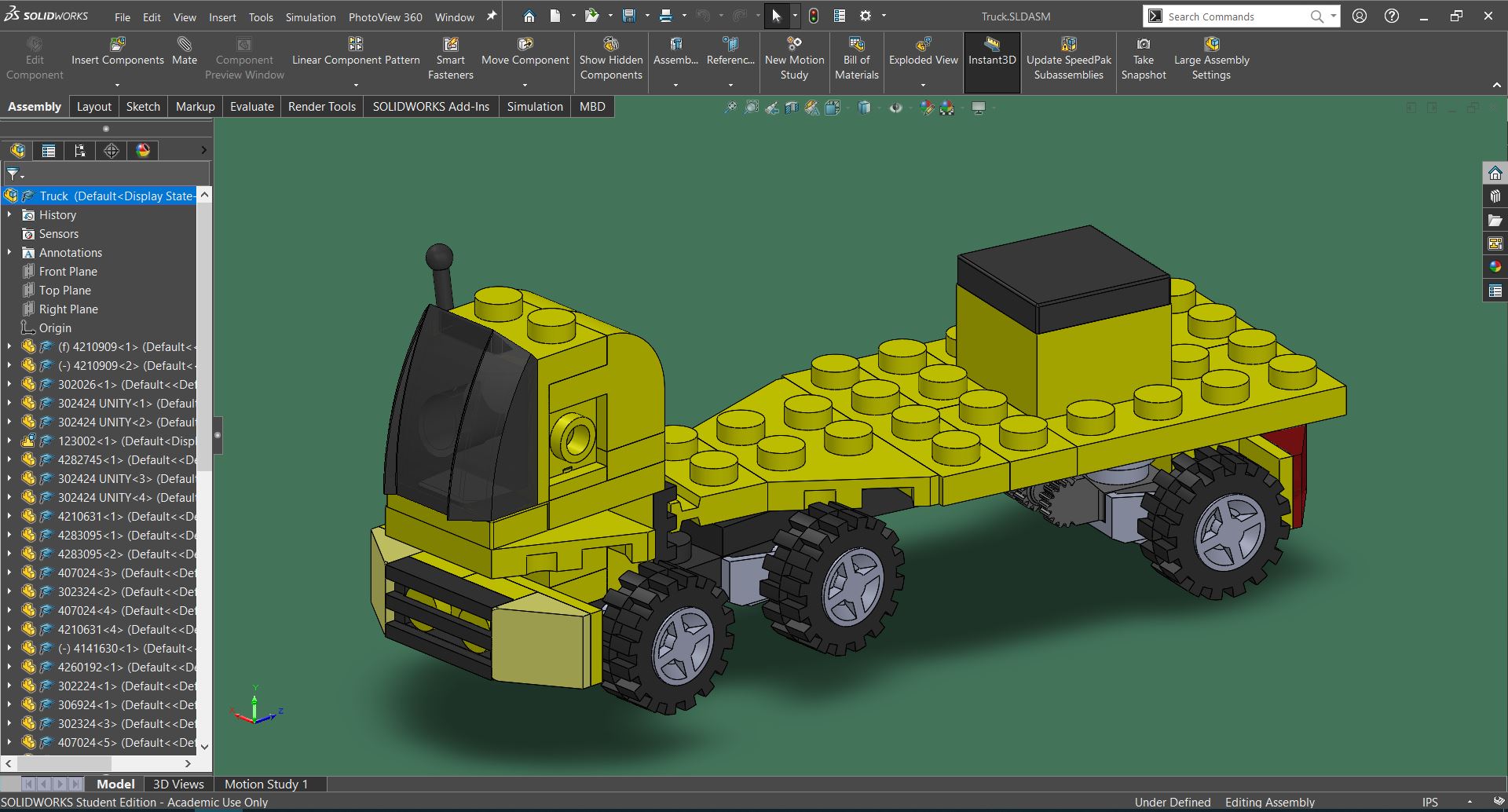Click the Take Snapshot icon
This screenshot has height=812, width=1508.
(1144, 46)
